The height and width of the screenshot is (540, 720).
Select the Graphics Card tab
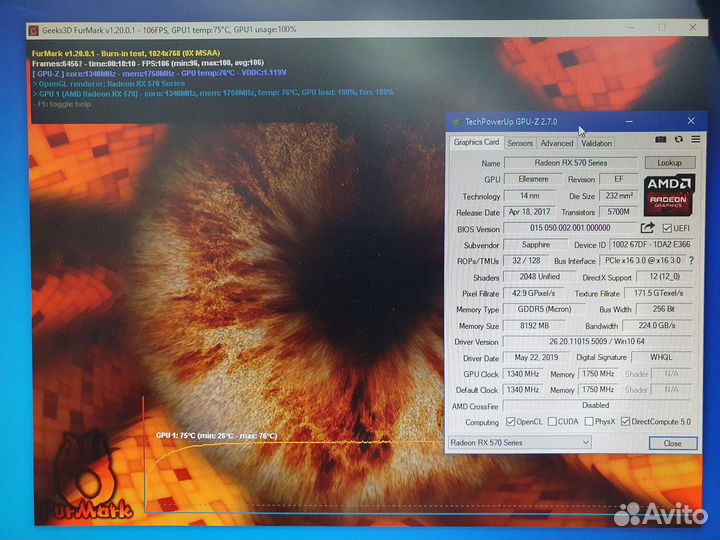point(476,142)
